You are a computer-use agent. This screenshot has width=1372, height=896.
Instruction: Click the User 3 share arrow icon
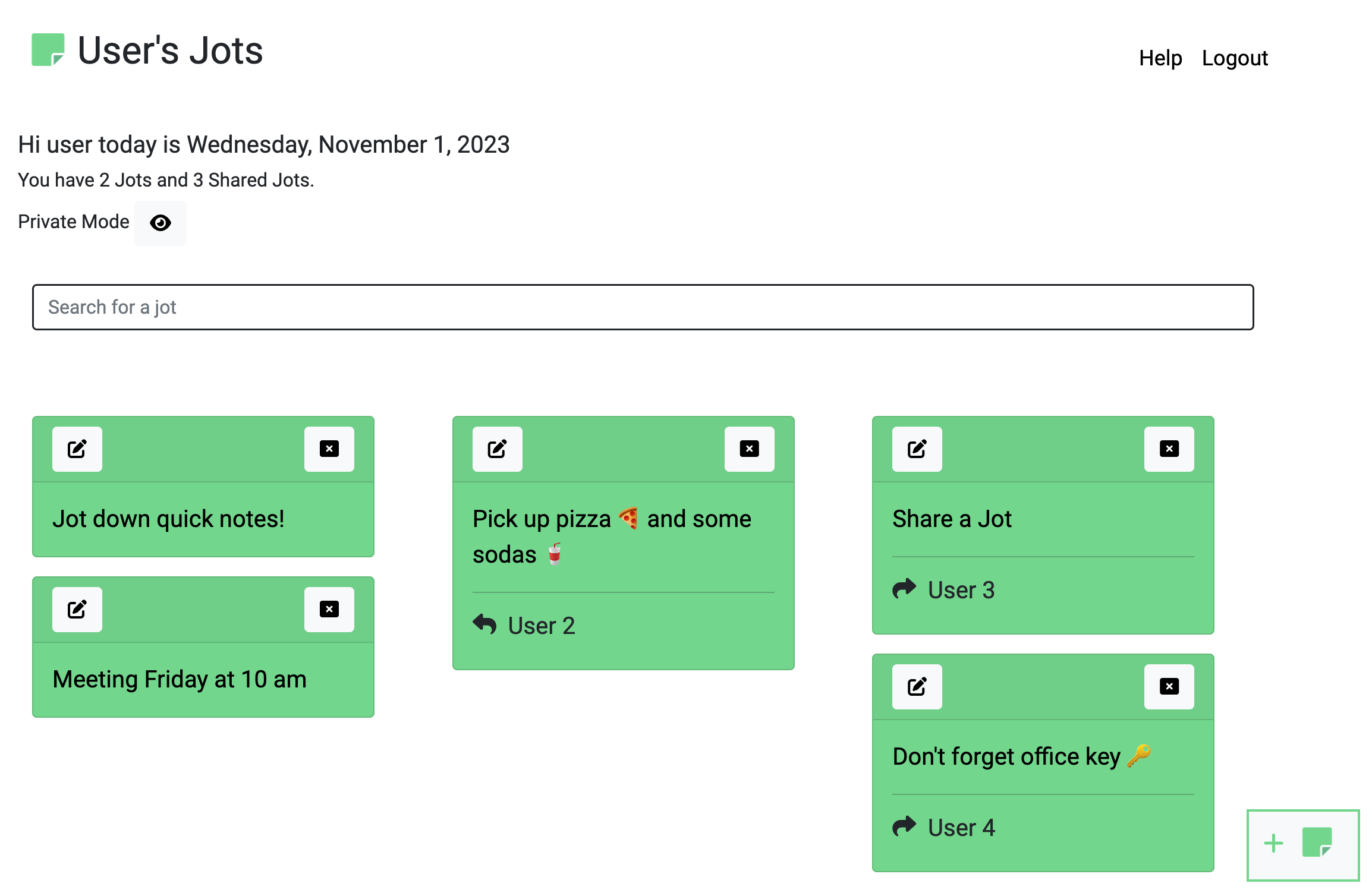click(905, 588)
